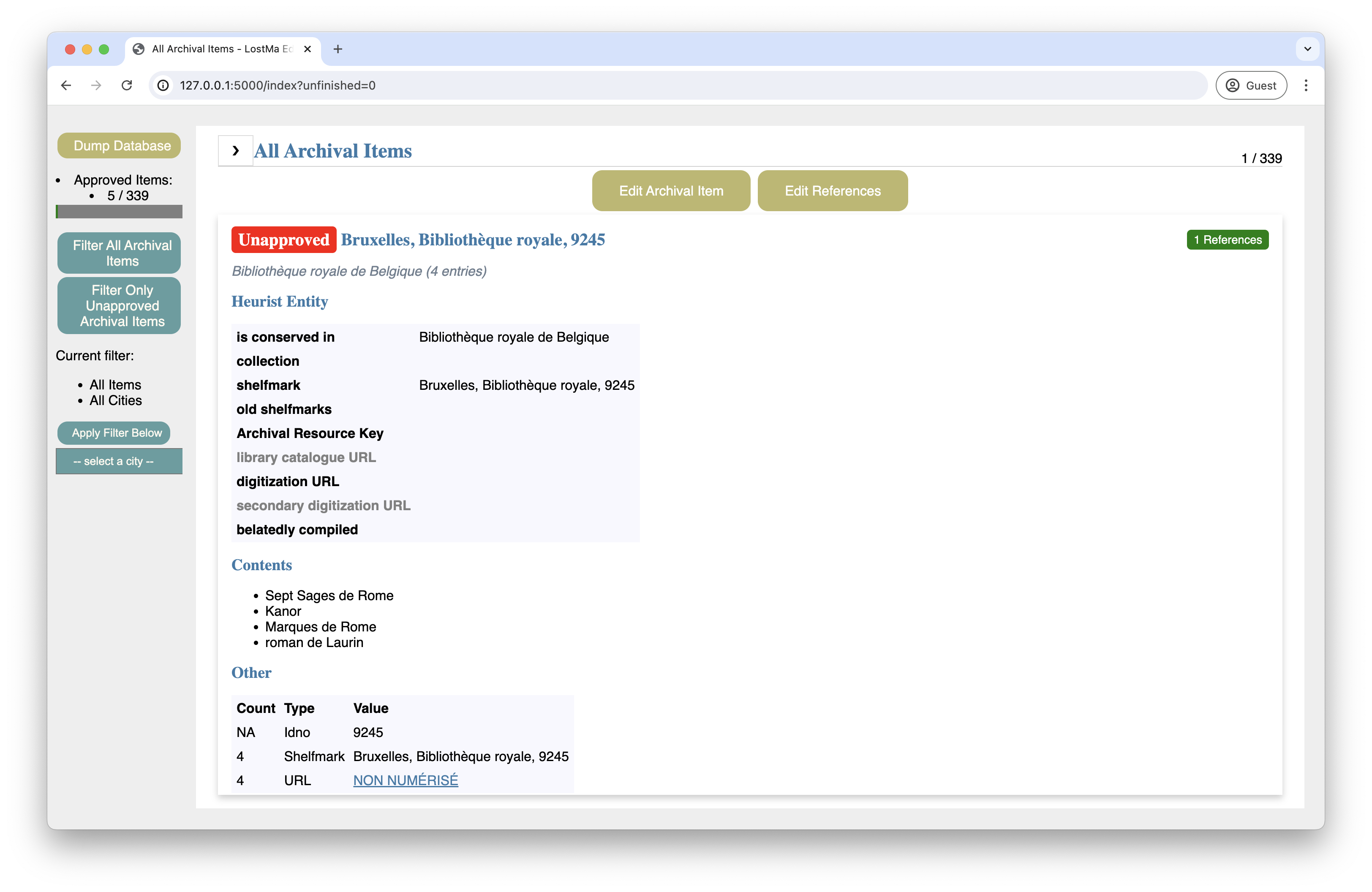
Task: Open the select a city dropdown
Action: pos(119,461)
